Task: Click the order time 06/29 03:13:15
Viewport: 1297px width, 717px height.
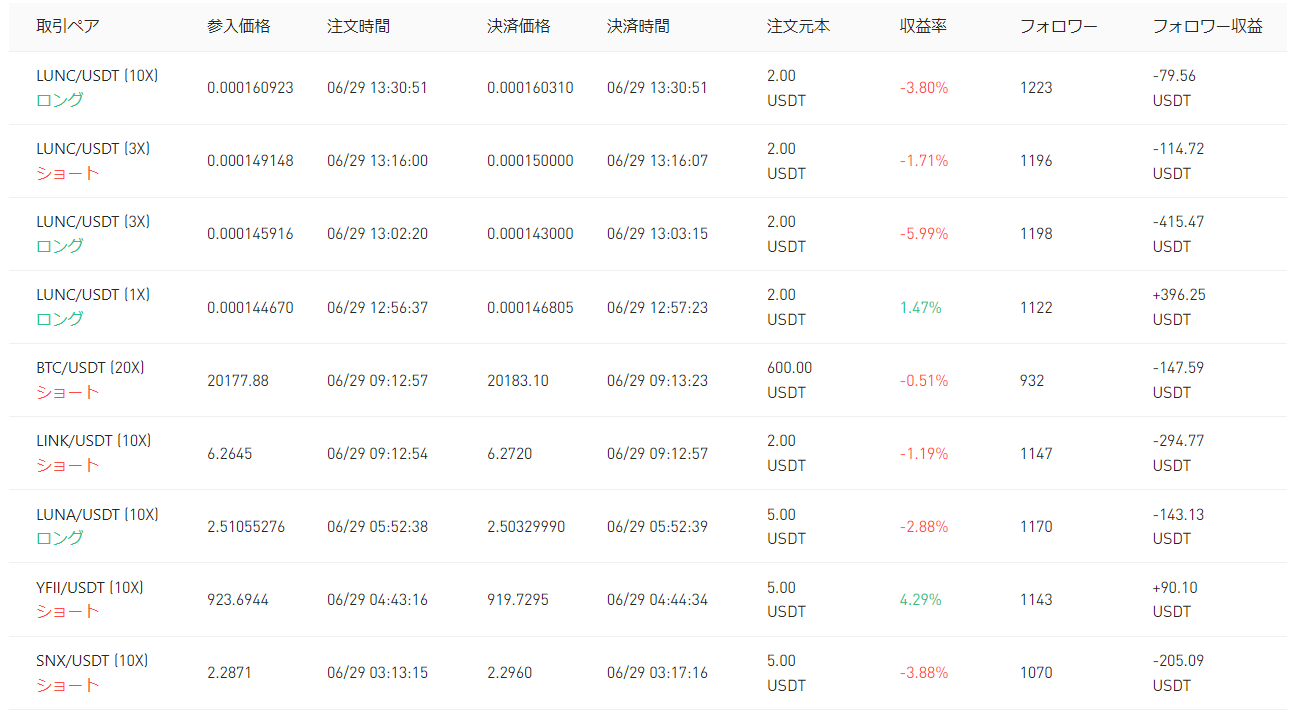Action: tap(377, 673)
